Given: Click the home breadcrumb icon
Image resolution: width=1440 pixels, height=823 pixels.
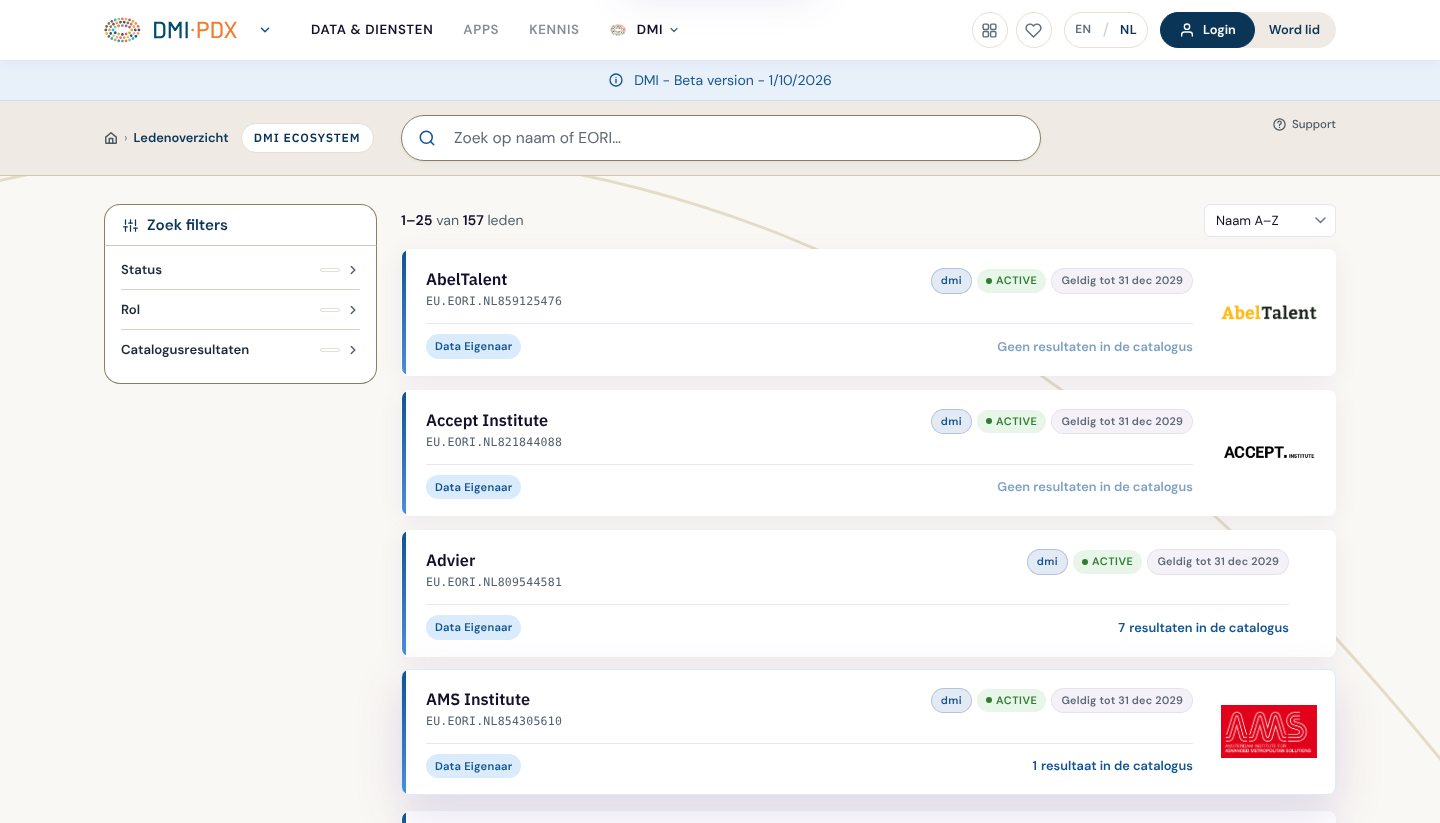Looking at the screenshot, I should pyautogui.click(x=111, y=138).
